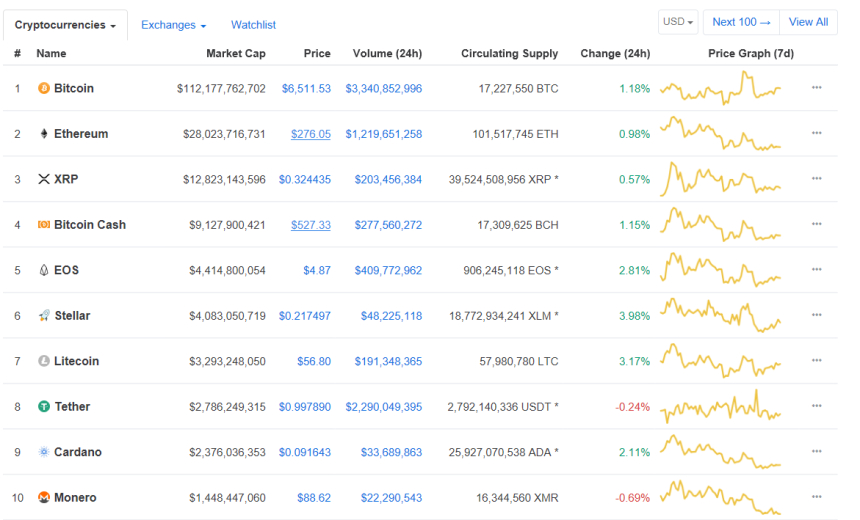Screen dimensions: 860x520
Task: Go to the Watchlist tab
Action: (x=253, y=25)
